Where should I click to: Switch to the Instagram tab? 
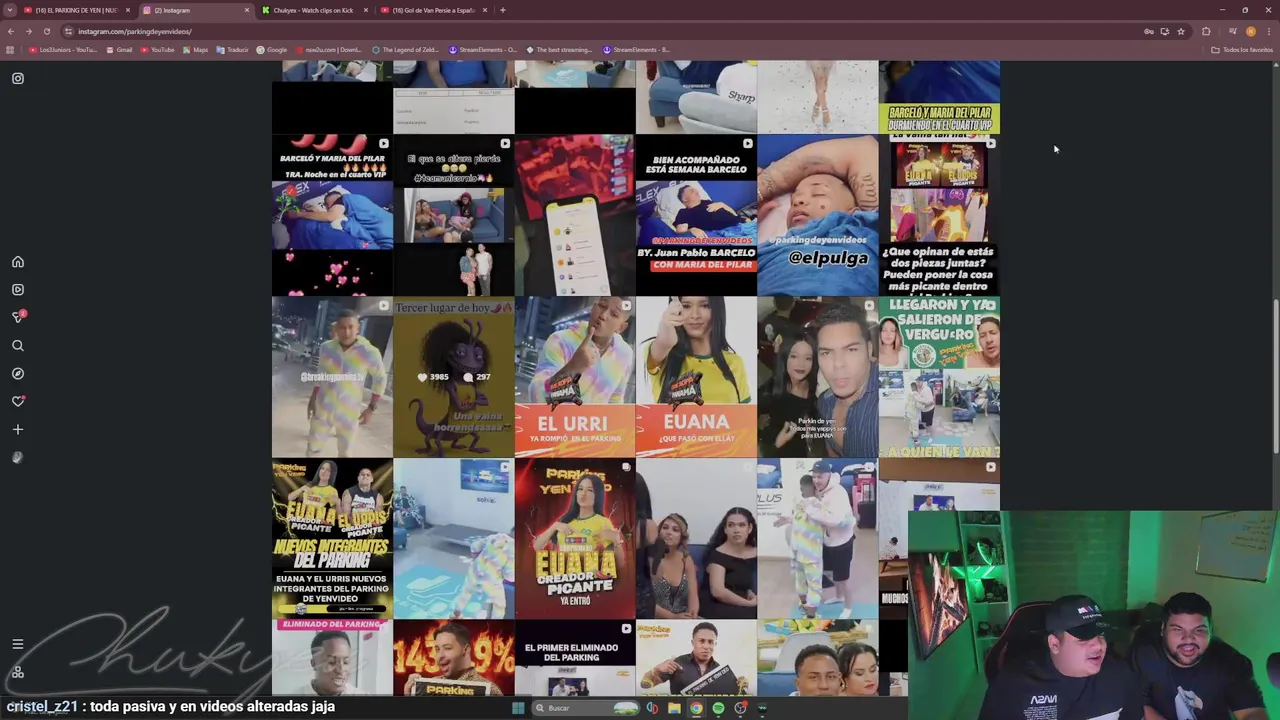pos(196,10)
